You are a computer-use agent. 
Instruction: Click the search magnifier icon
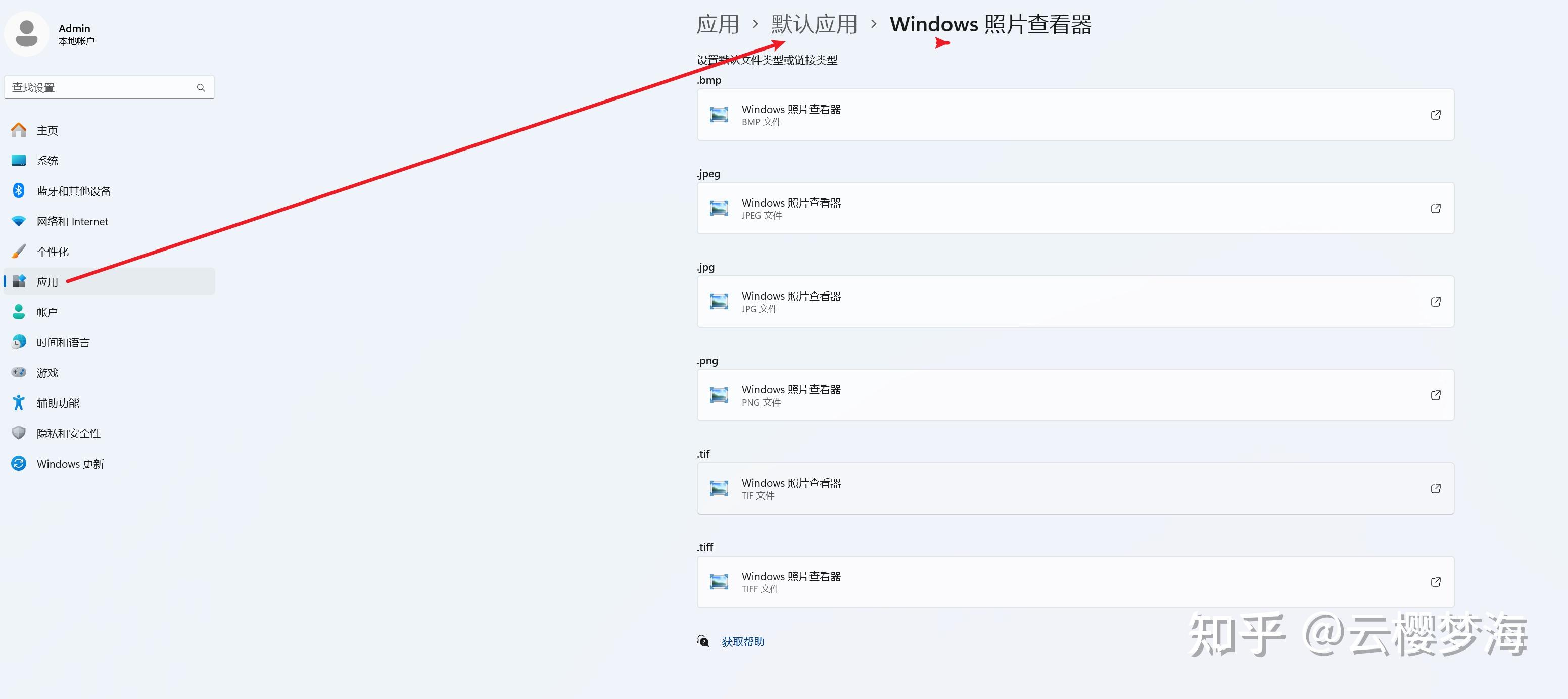201,87
